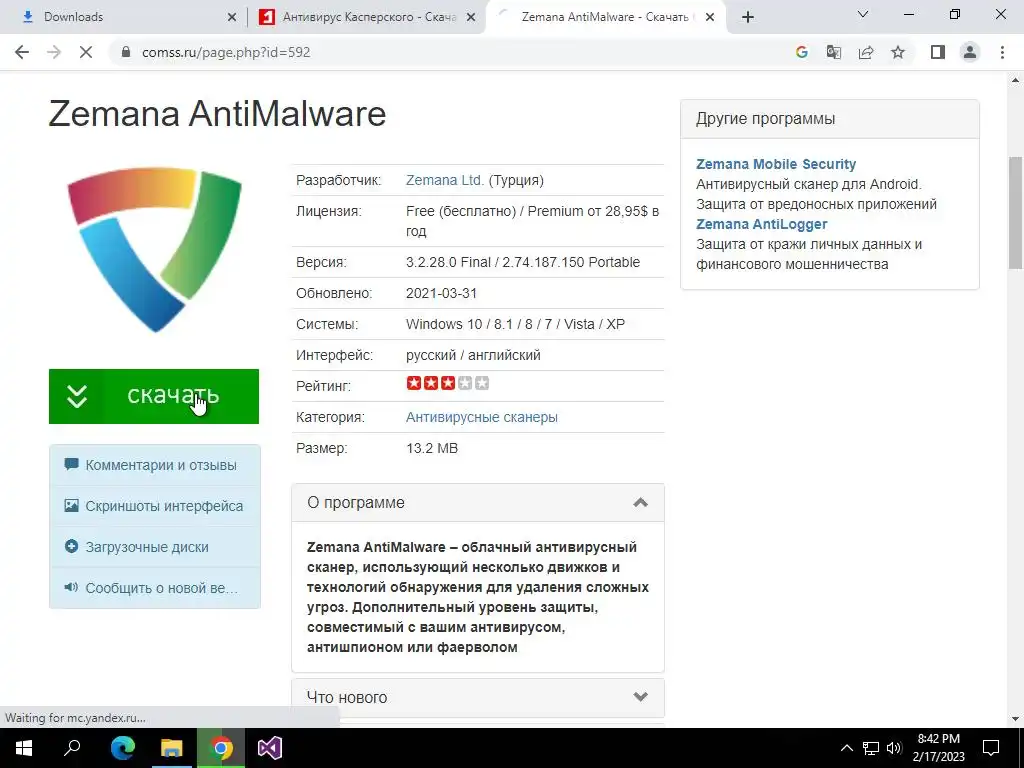
Task: Click the page vertical scrollbar thumb
Action: click(1016, 213)
